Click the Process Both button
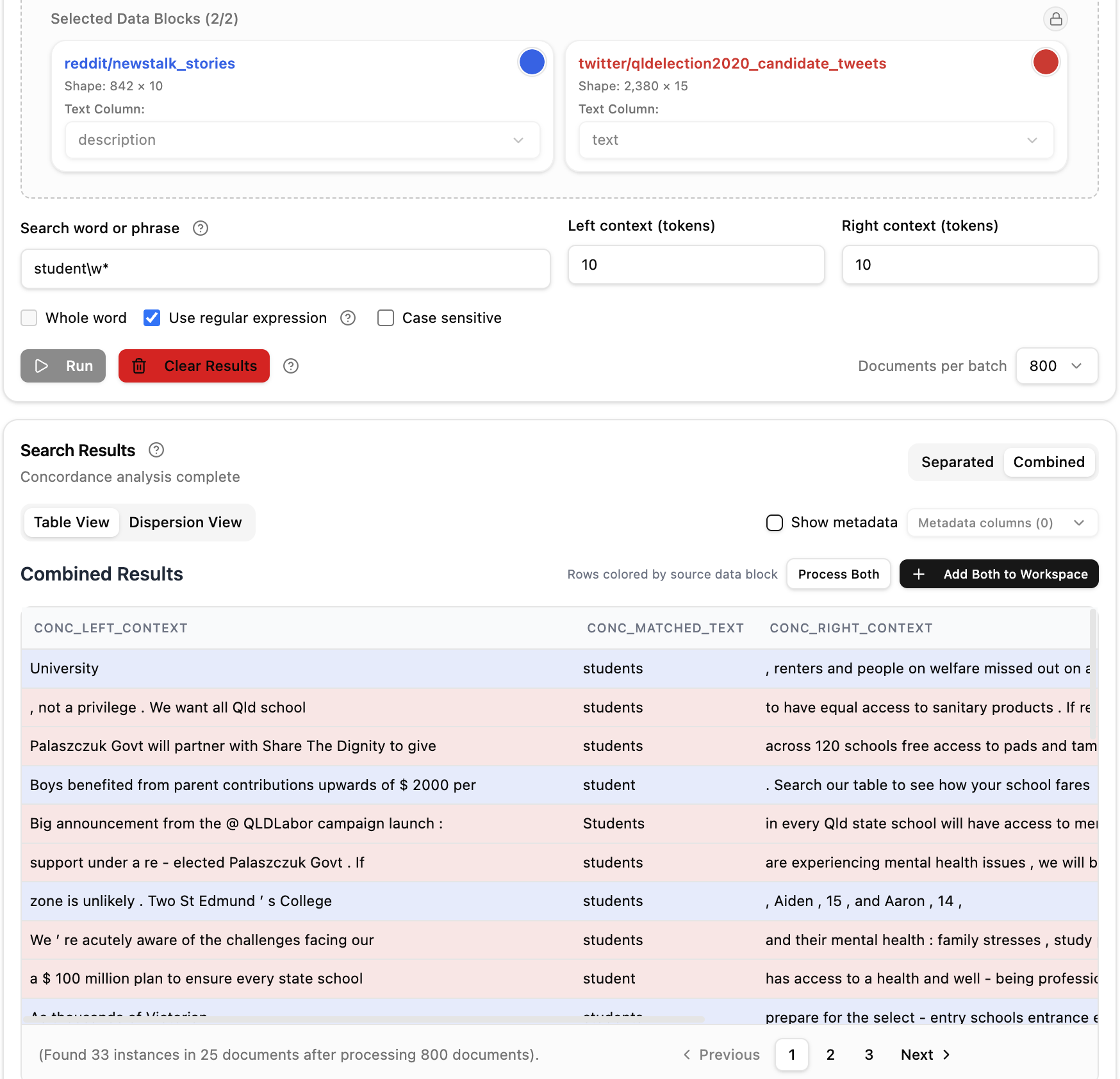 [x=838, y=574]
